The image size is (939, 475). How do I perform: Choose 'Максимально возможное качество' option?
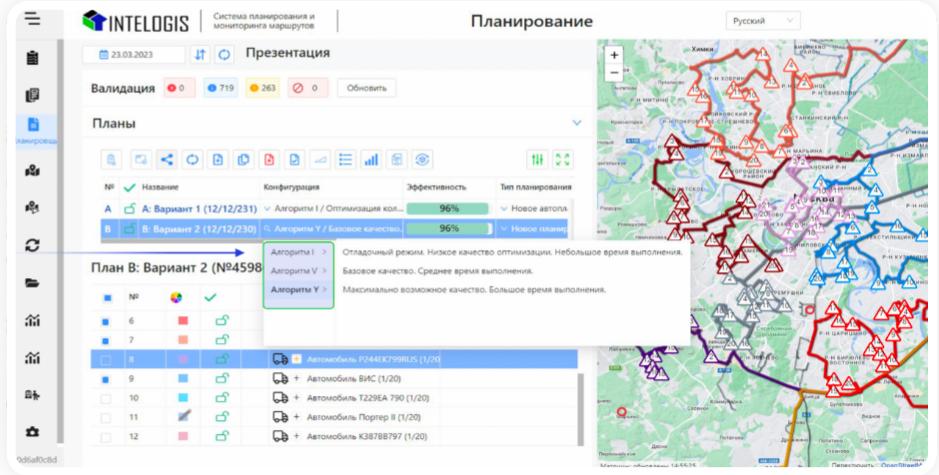[474, 289]
